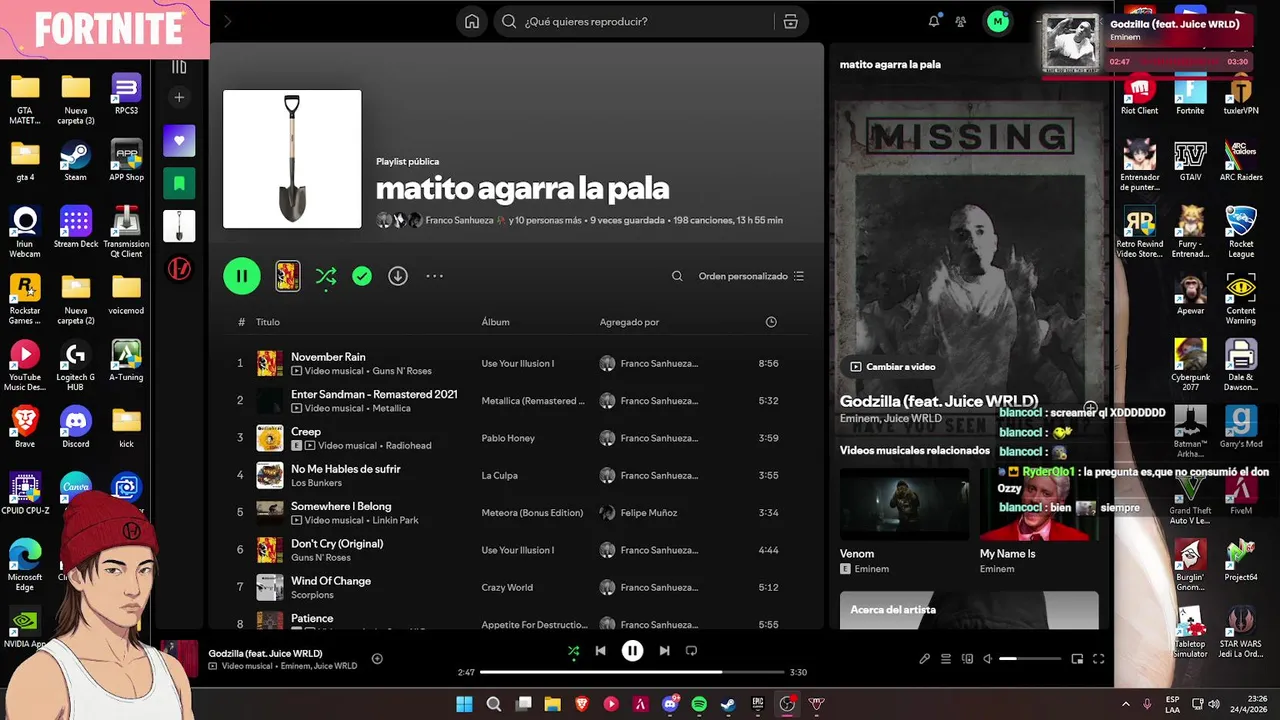Open the Epic Games icon in the taskbar
Image resolution: width=1280 pixels, height=720 pixels.
pyautogui.click(x=758, y=704)
